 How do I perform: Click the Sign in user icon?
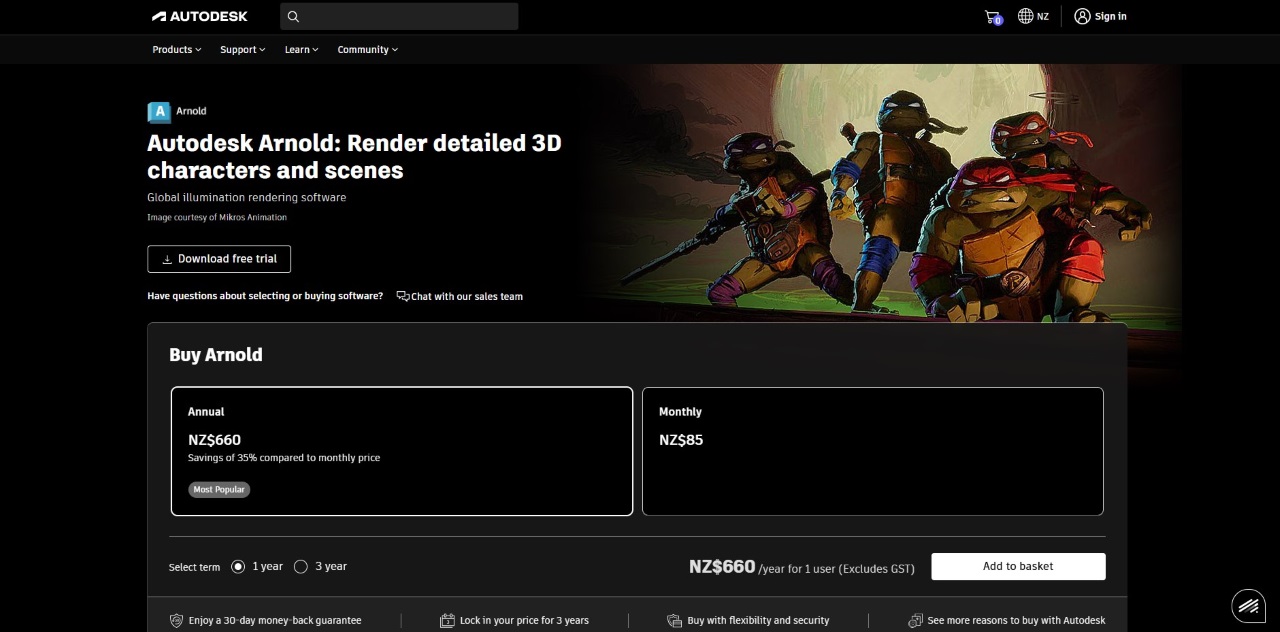pyautogui.click(x=1082, y=16)
